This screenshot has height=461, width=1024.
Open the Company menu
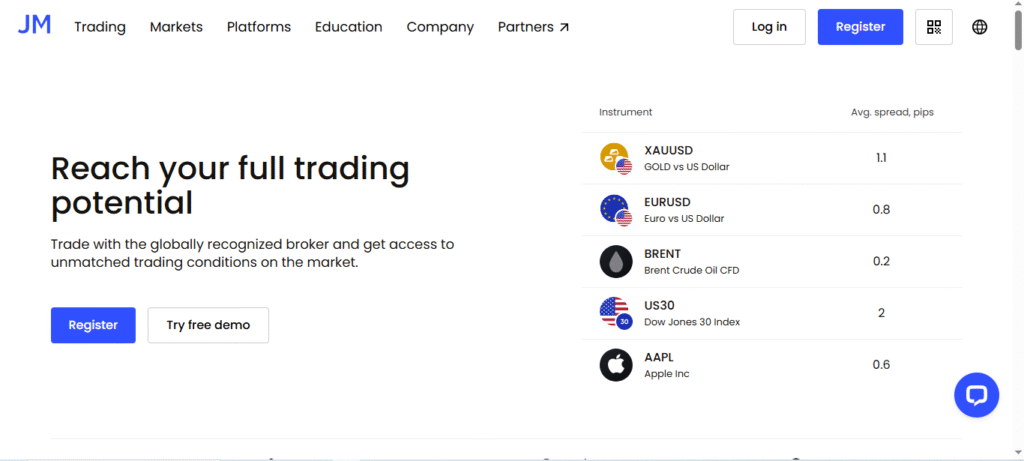point(440,27)
